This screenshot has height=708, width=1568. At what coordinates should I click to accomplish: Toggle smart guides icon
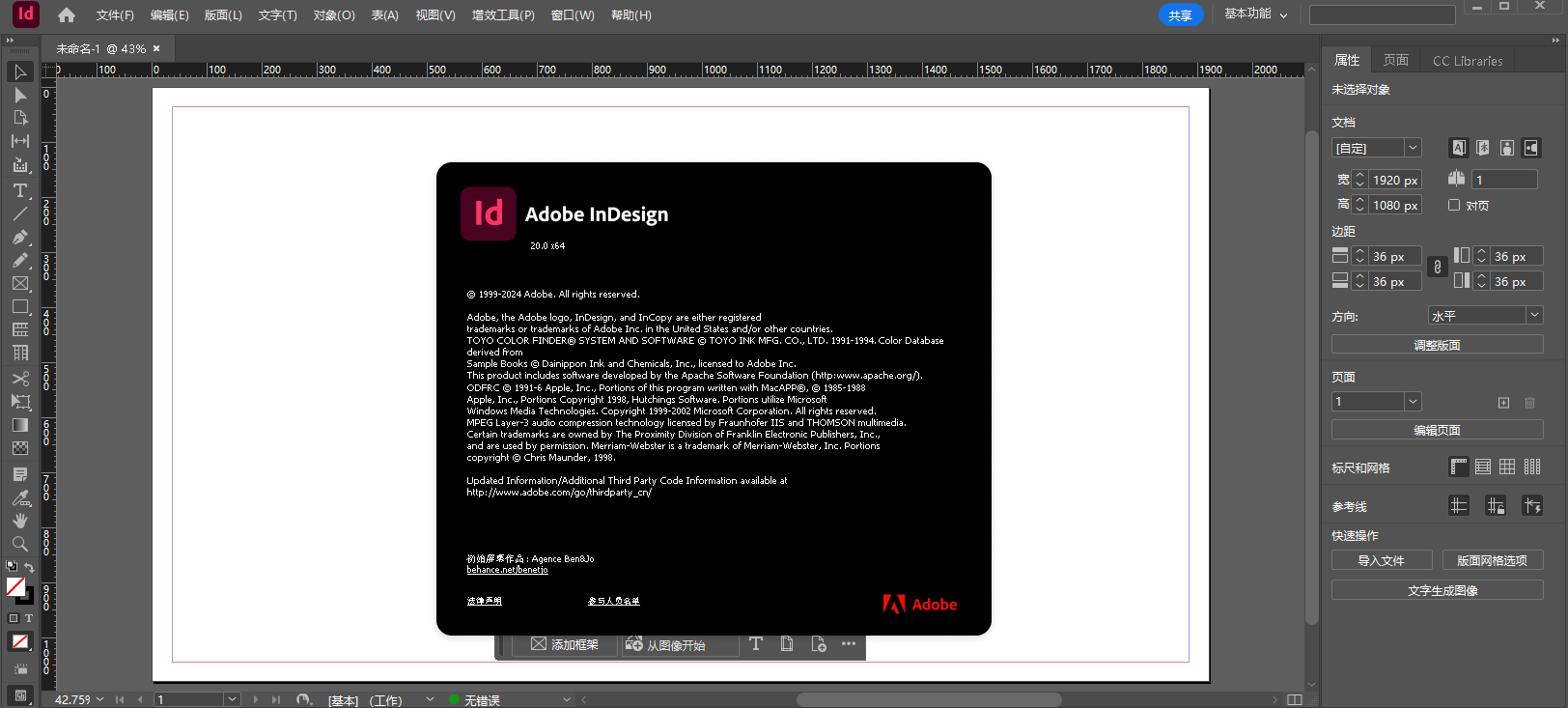[x=1532, y=505]
